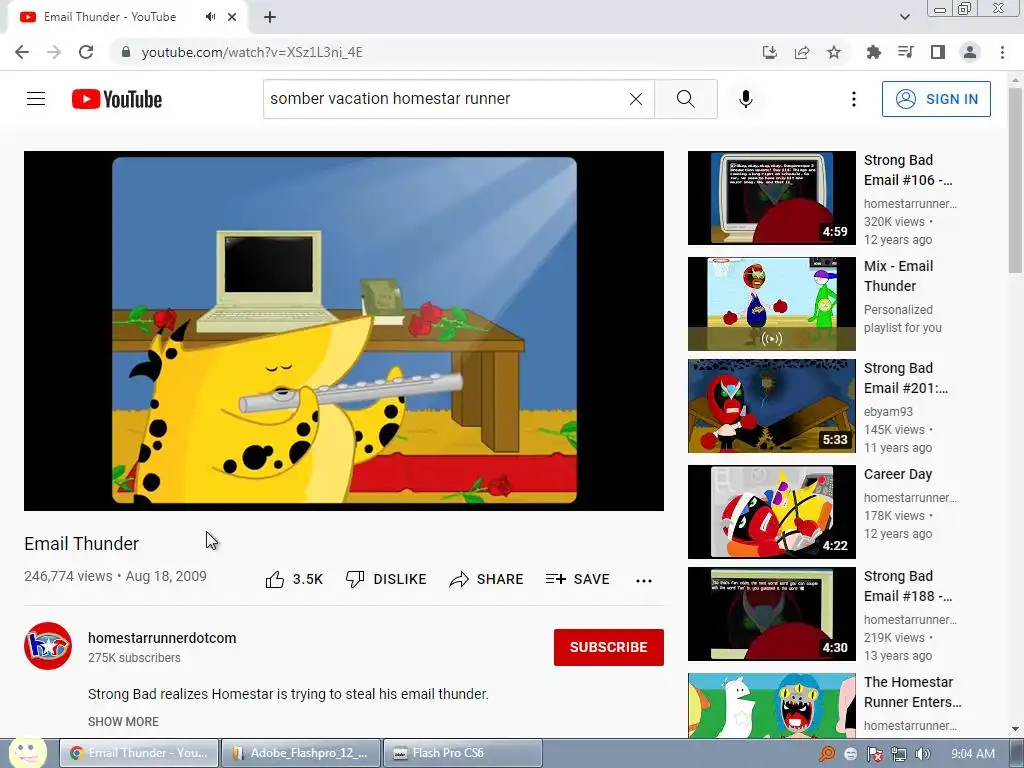Viewport: 1024px width, 768px height.
Task: Go forward in browser
Action: click(54, 52)
